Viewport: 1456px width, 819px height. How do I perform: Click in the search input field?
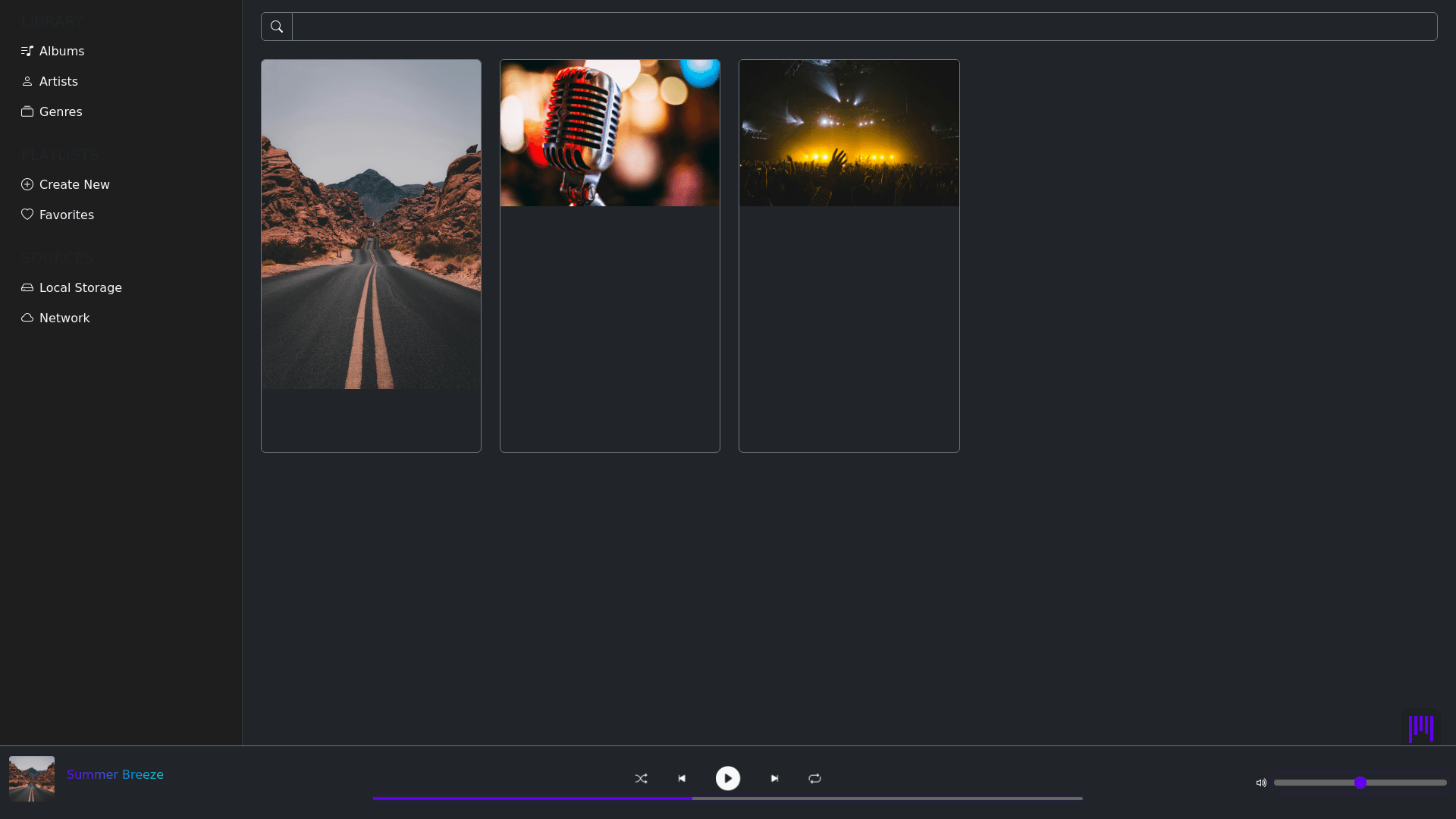pos(864,27)
